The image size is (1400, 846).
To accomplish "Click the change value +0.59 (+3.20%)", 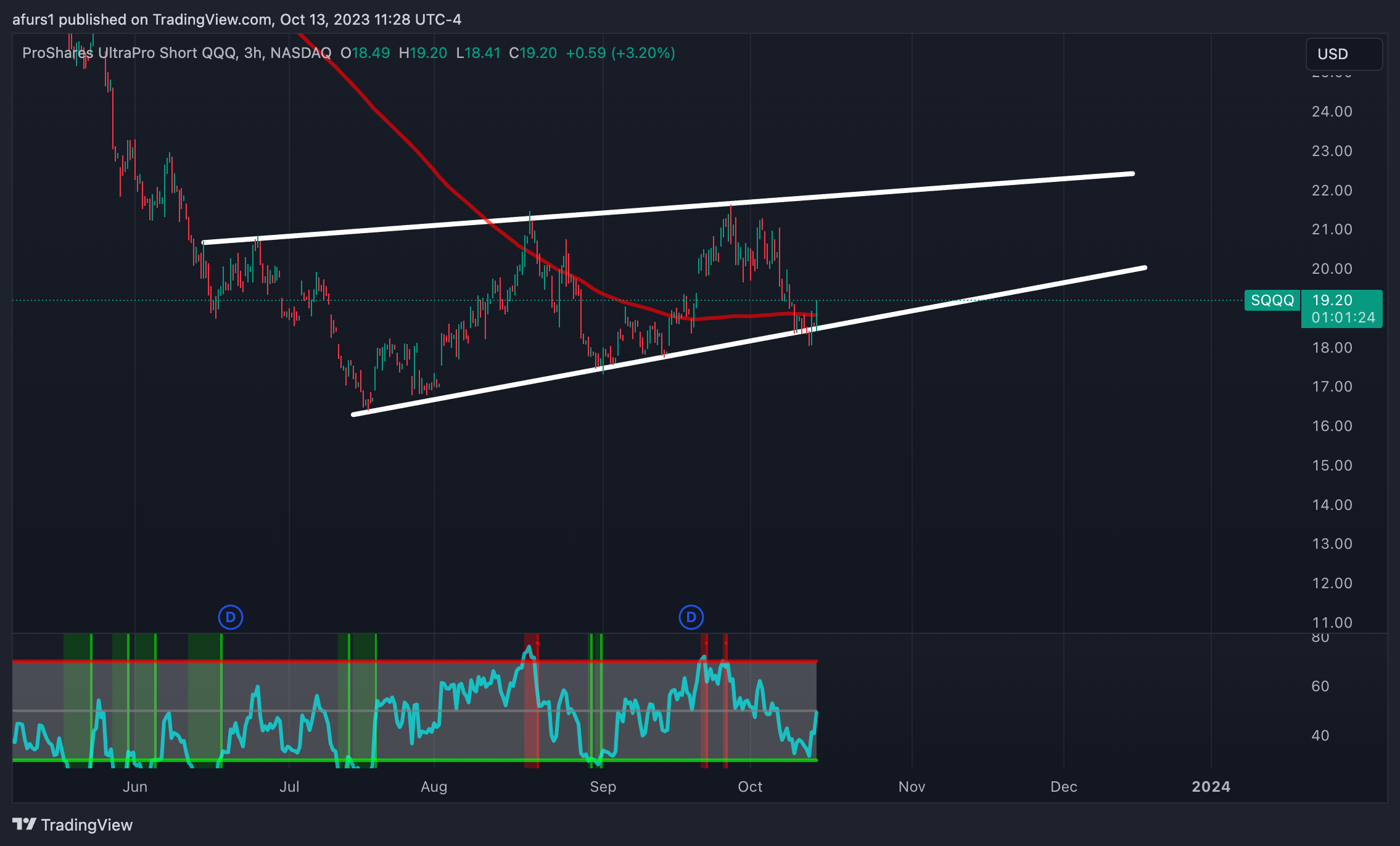I will pyautogui.click(x=620, y=53).
